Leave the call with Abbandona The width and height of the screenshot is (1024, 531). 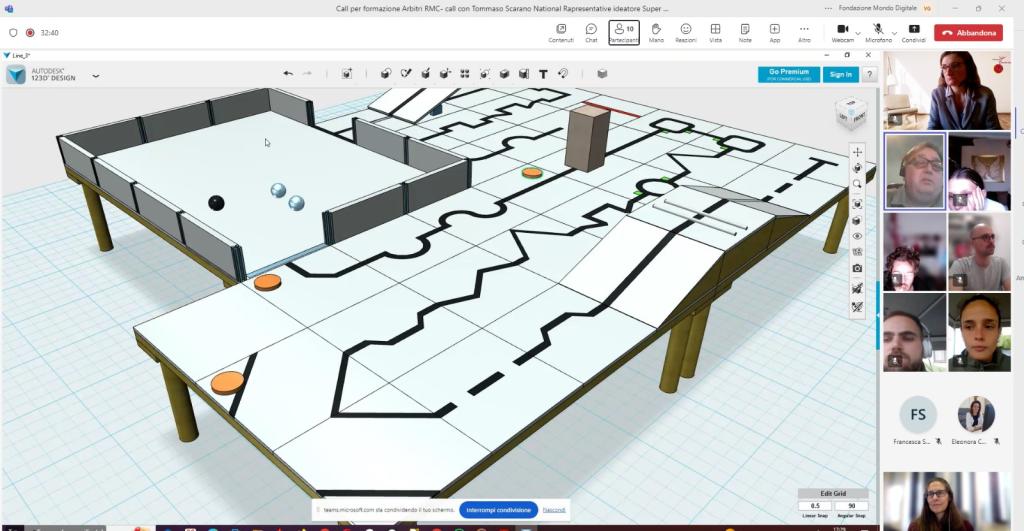[968, 33]
